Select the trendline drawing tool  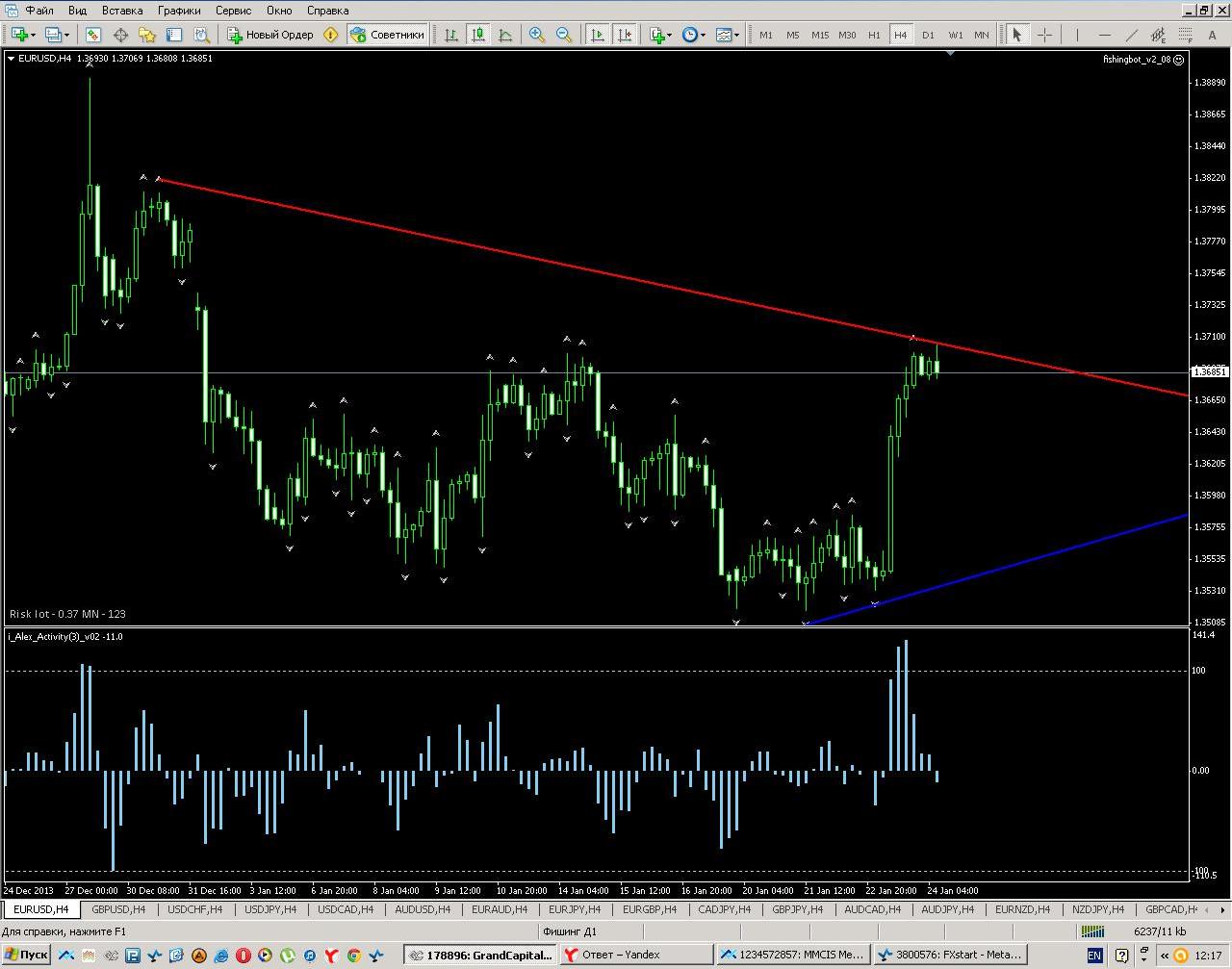pos(1132,35)
